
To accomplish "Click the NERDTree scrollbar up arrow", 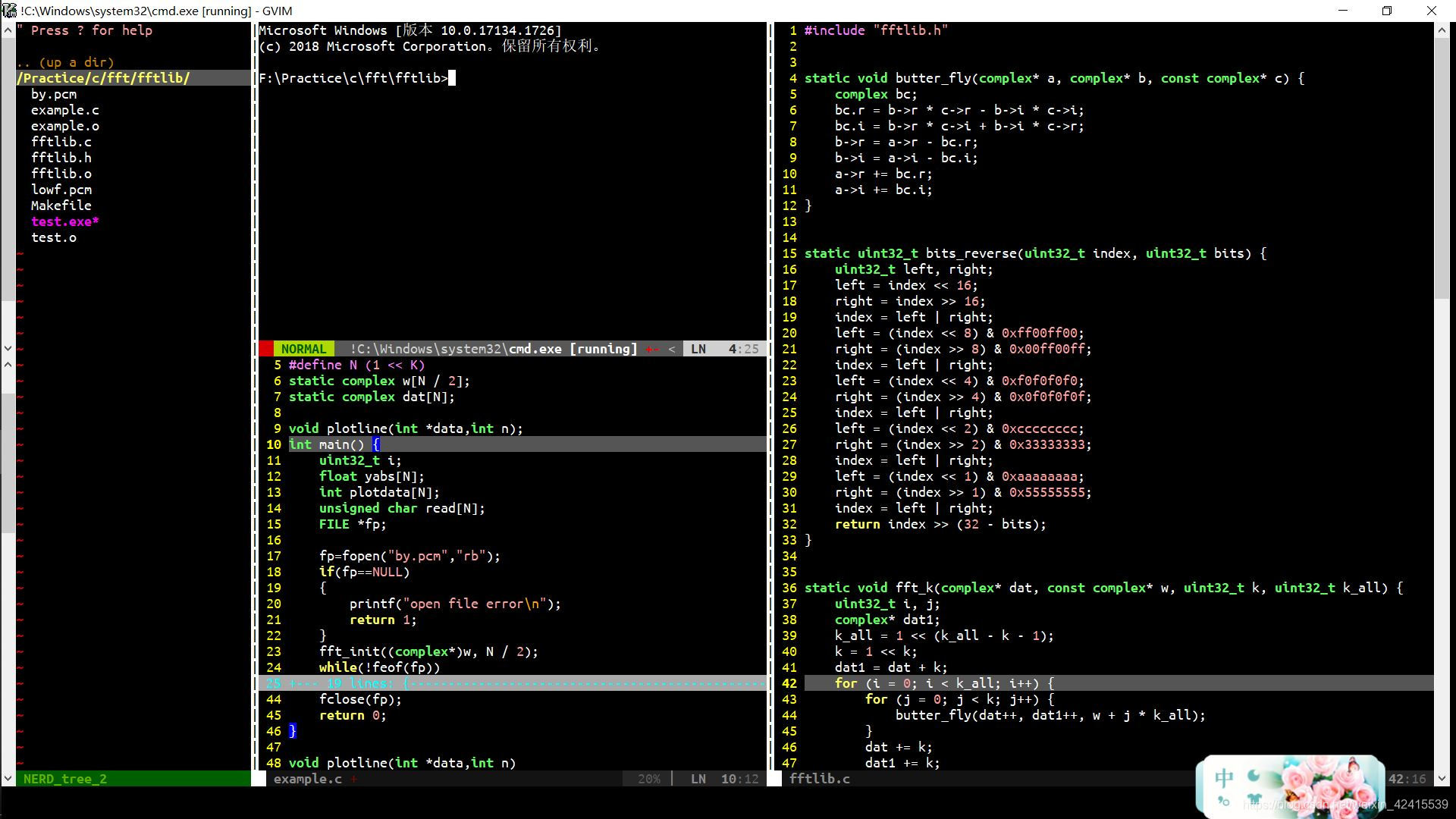I will tap(8, 30).
